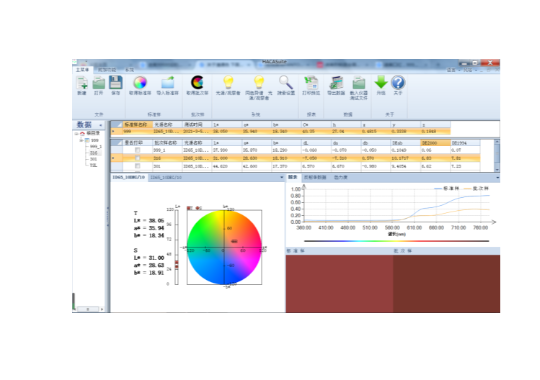Image resolution: width=540 pixels, height=380 pixels.
Task: Save with the blue floppy disk icon
Action: pyautogui.click(x=116, y=83)
